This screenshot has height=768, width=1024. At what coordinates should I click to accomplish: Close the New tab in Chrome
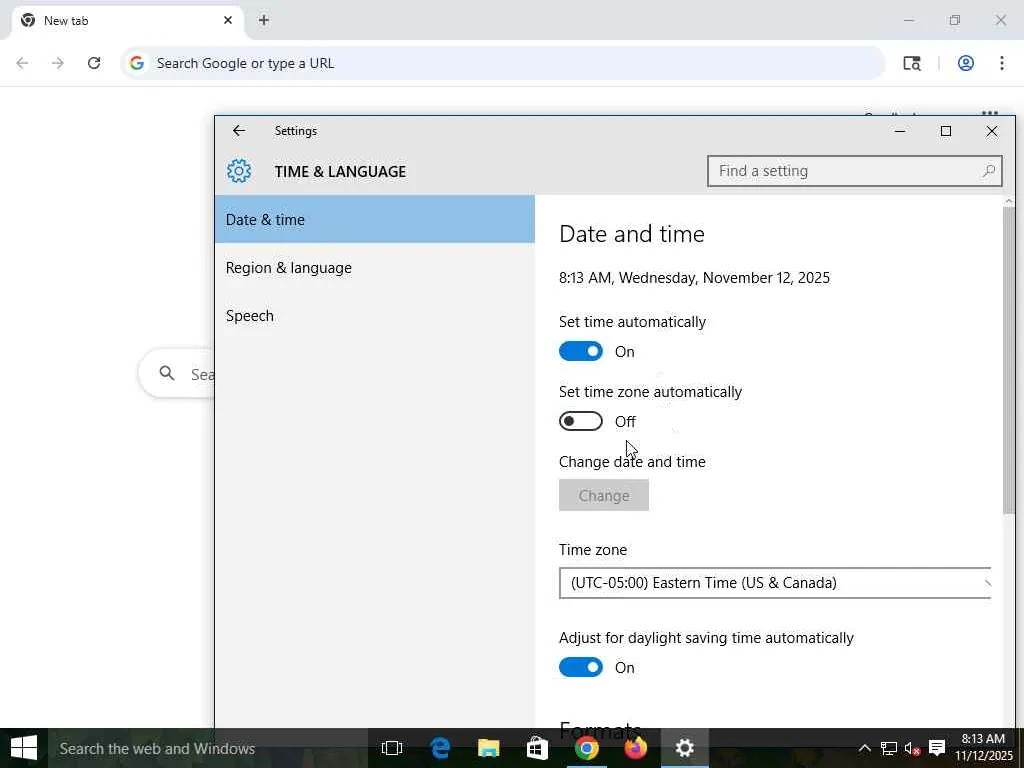click(x=228, y=20)
